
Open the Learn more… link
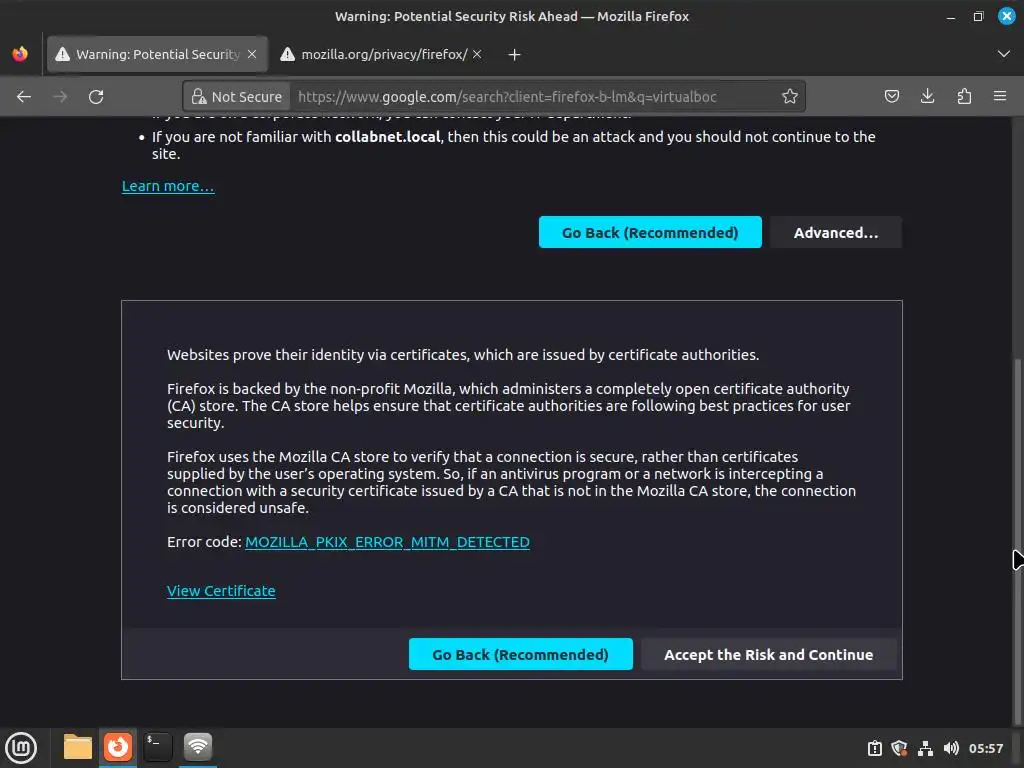click(x=168, y=186)
